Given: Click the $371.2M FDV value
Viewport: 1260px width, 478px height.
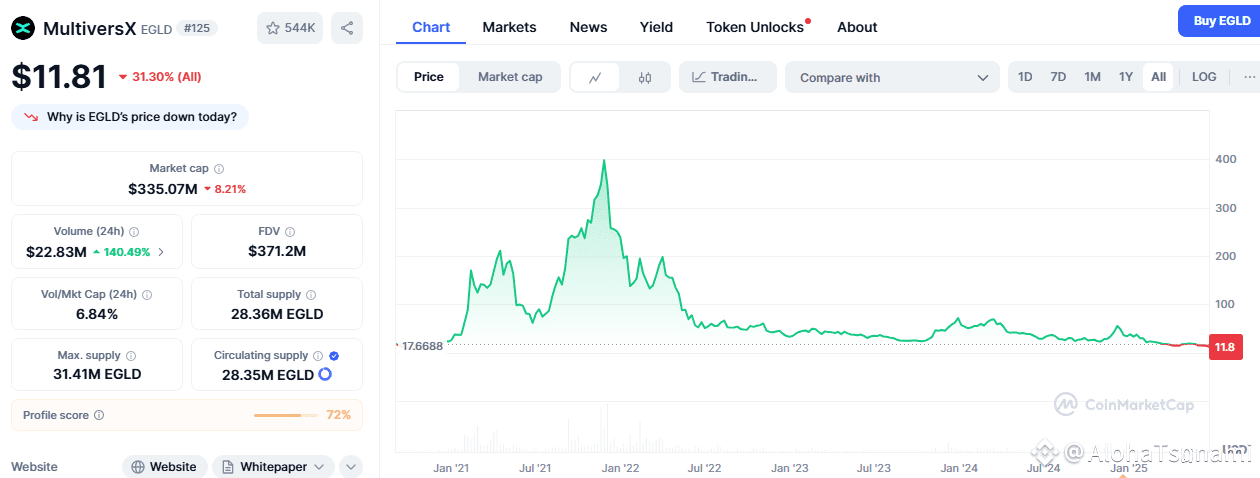Looking at the screenshot, I should point(277,251).
